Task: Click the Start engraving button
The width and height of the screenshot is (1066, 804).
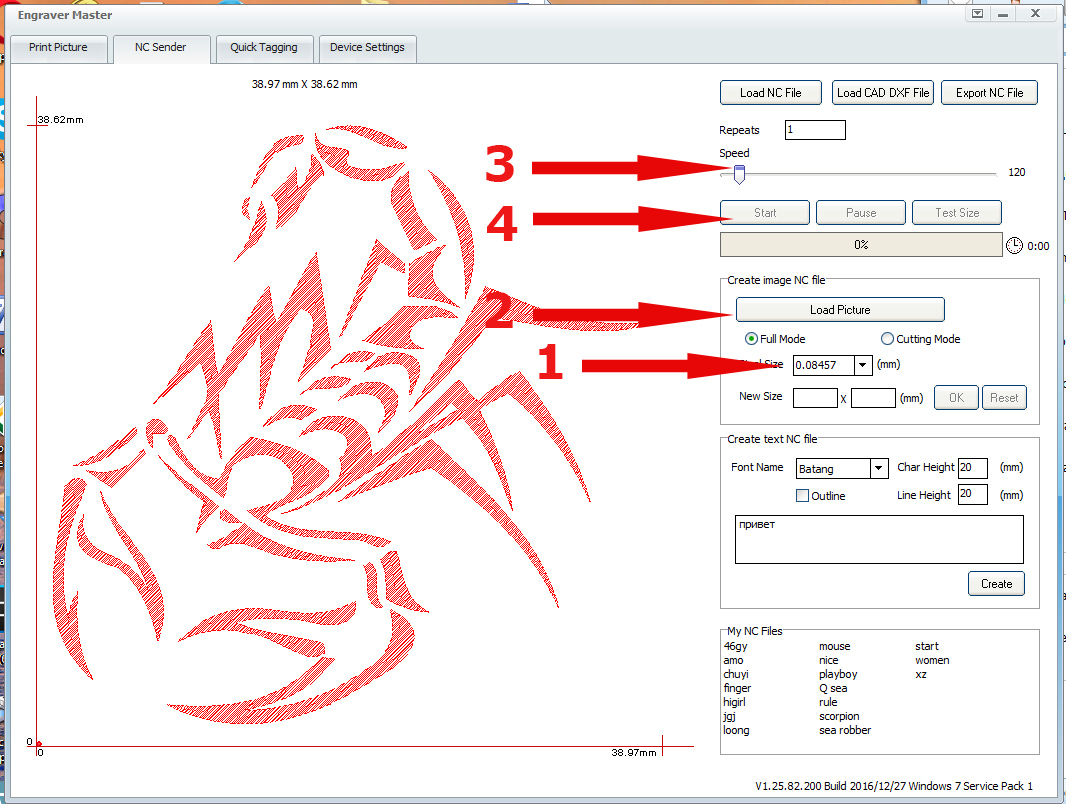Action: coord(765,213)
